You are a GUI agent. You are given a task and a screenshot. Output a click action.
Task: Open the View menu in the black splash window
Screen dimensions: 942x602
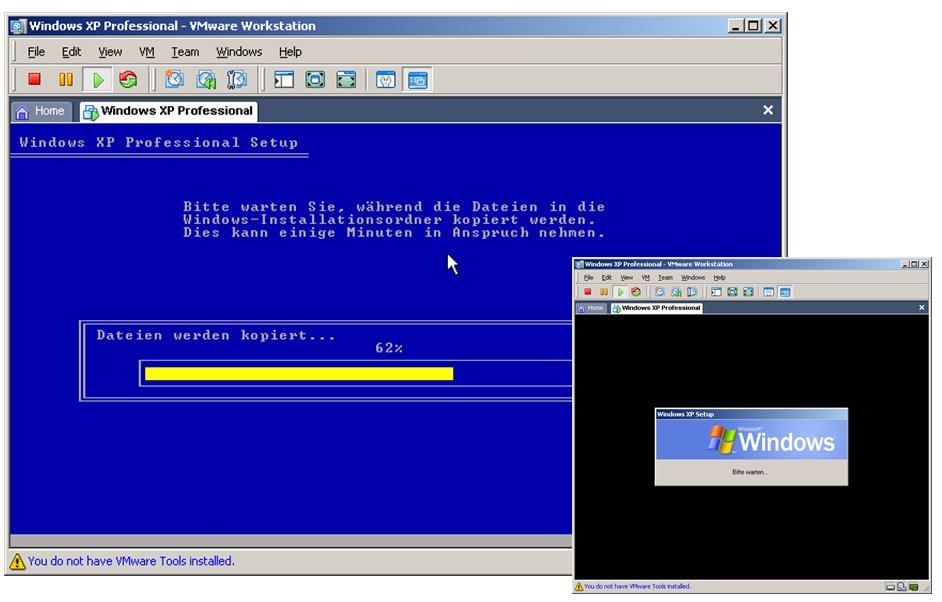coord(627,278)
